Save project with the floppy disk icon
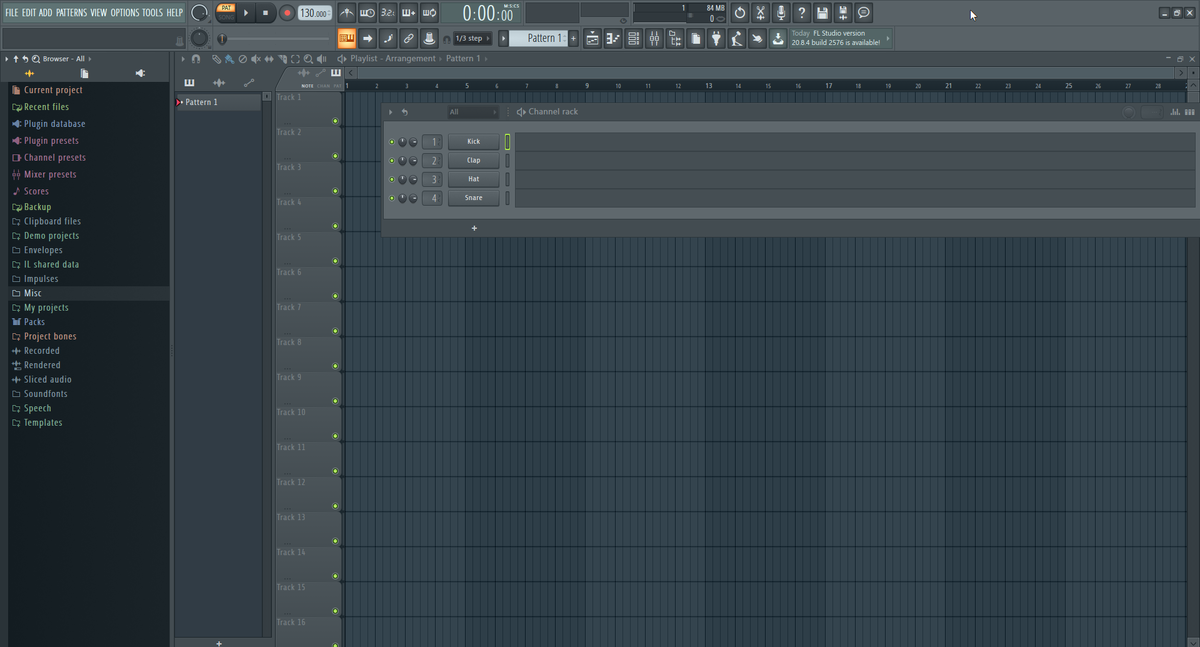Screen dimensions: 1200x647 tap(822, 13)
